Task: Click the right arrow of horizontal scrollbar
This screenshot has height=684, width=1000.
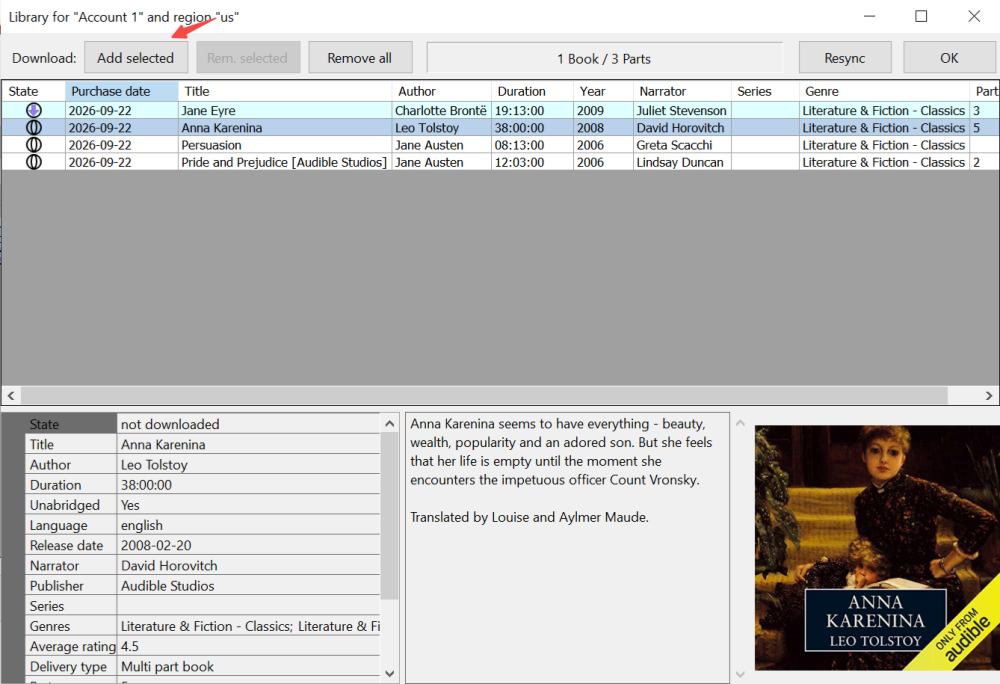Action: (989, 395)
